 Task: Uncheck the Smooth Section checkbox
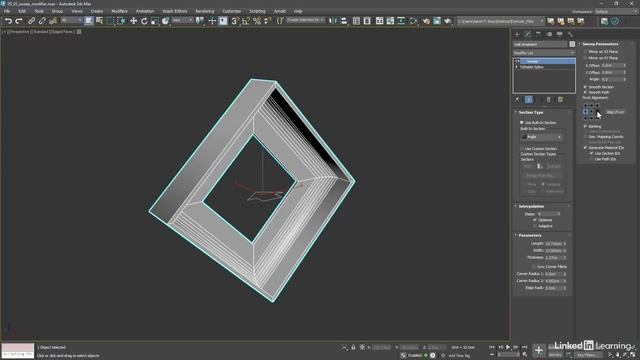585,87
